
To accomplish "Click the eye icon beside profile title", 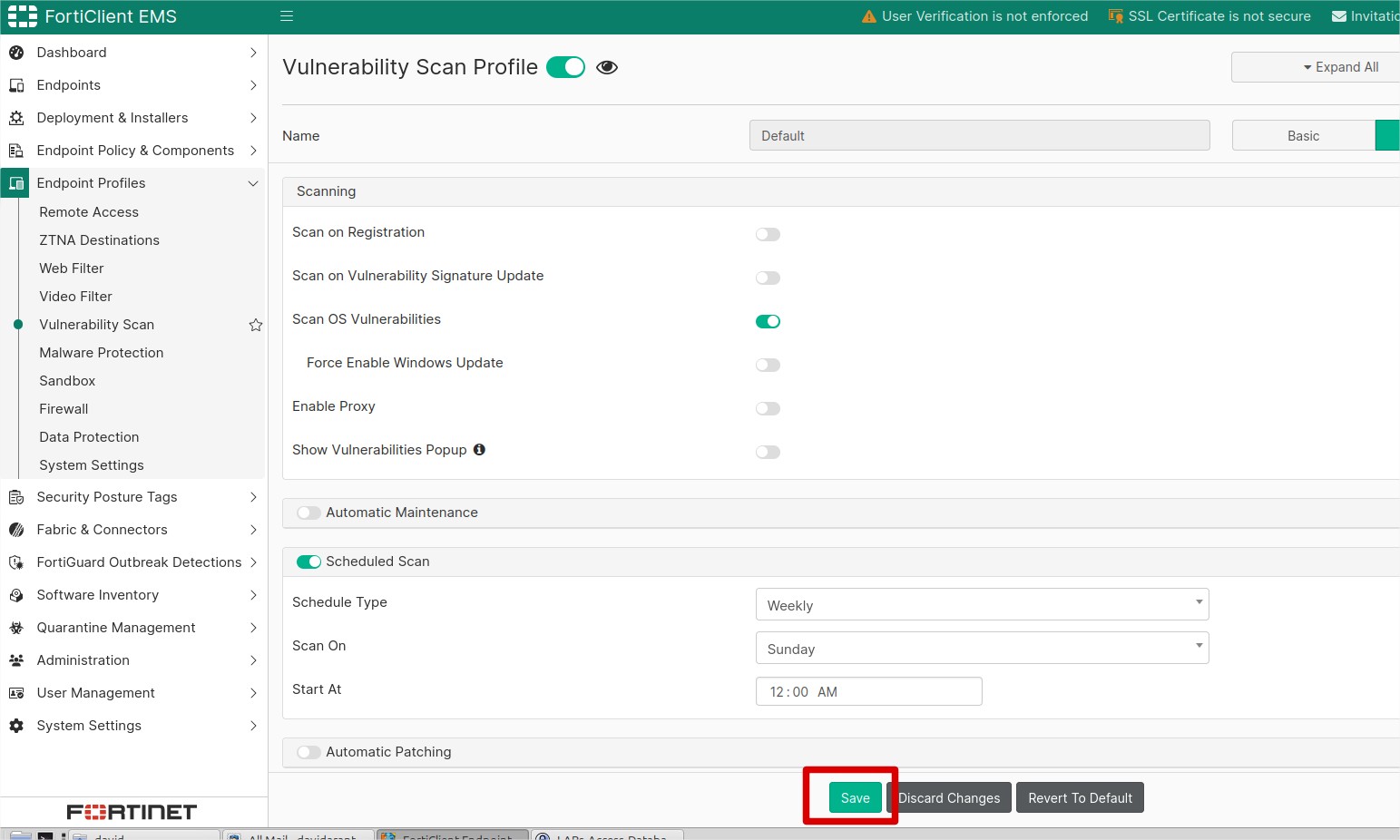I will point(607,67).
